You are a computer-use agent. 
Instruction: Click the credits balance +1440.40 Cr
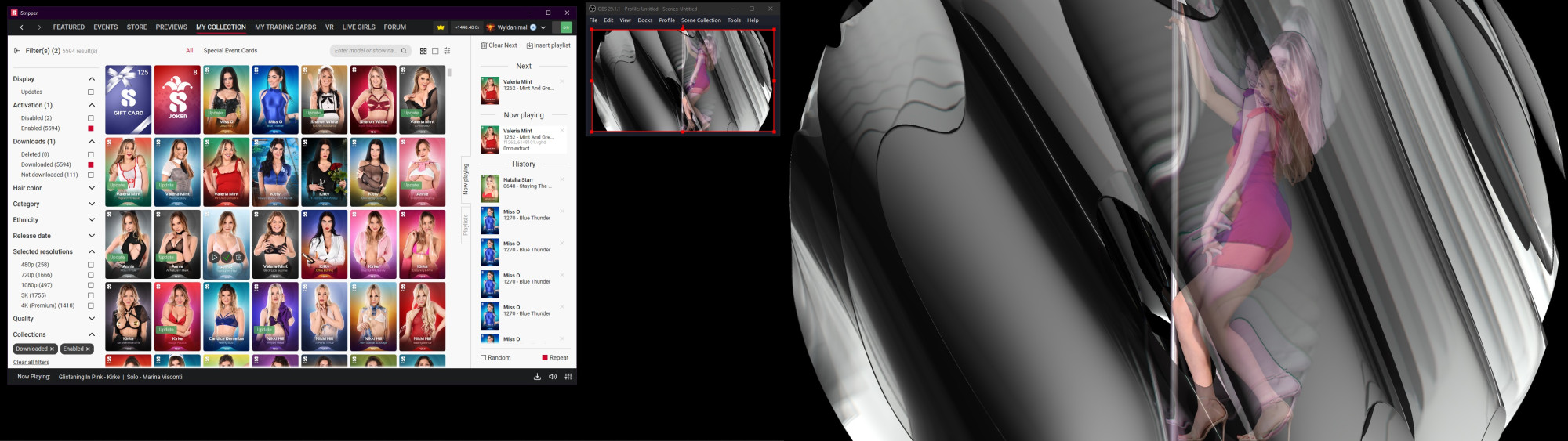(x=466, y=27)
